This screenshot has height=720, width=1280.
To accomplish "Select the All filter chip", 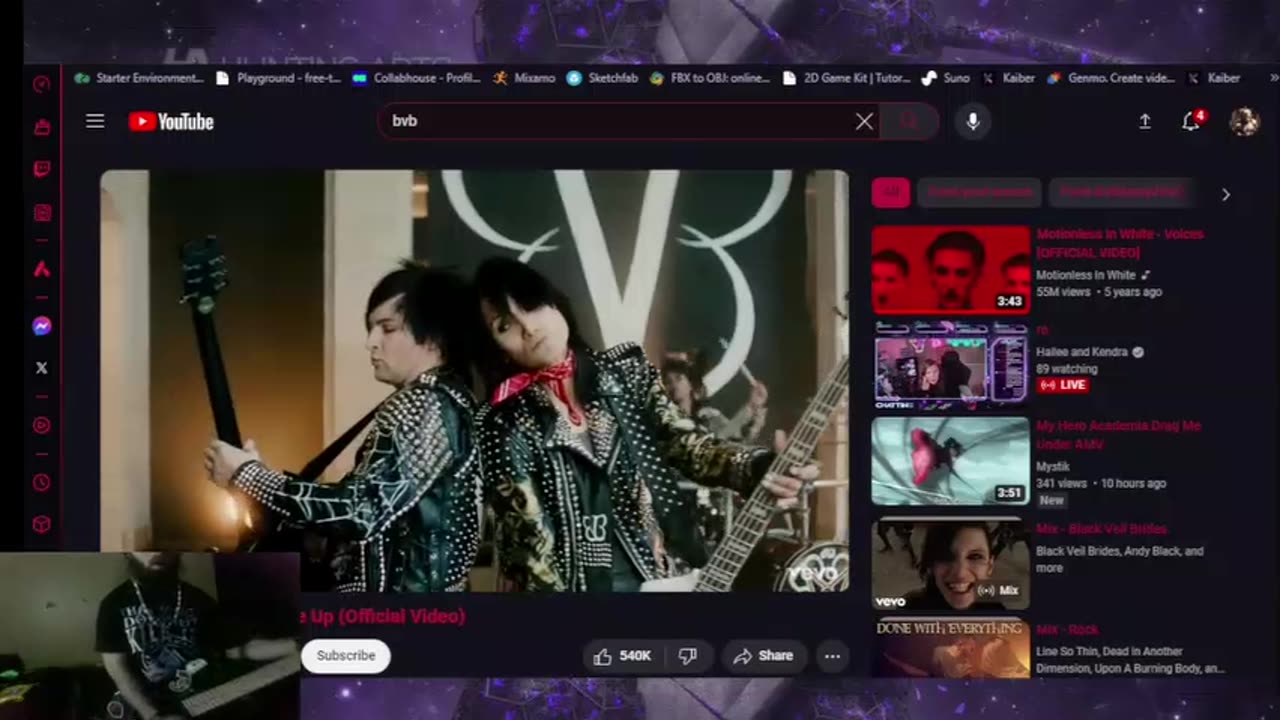I will [891, 192].
